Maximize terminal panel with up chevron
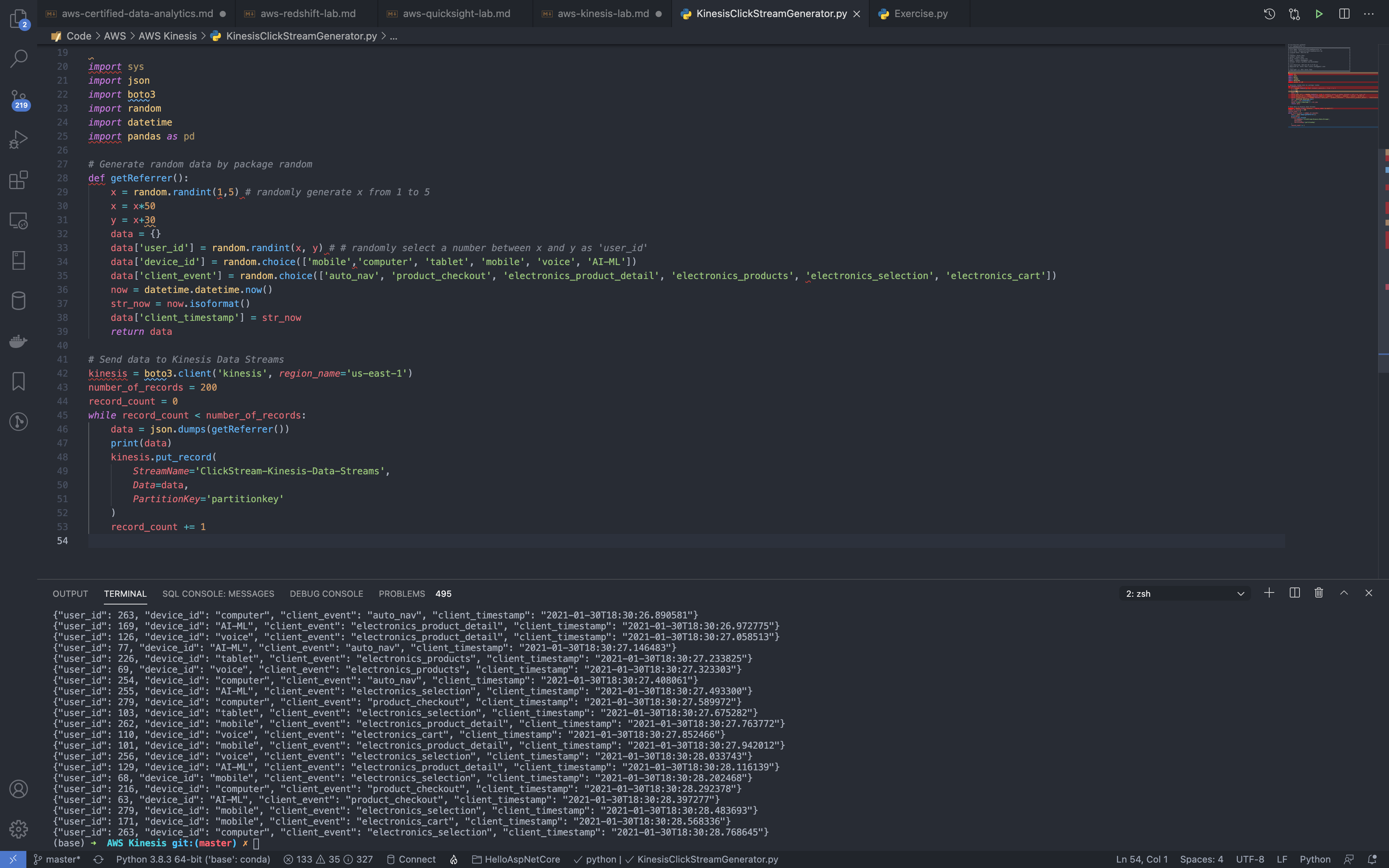1389x868 pixels. pyautogui.click(x=1344, y=593)
